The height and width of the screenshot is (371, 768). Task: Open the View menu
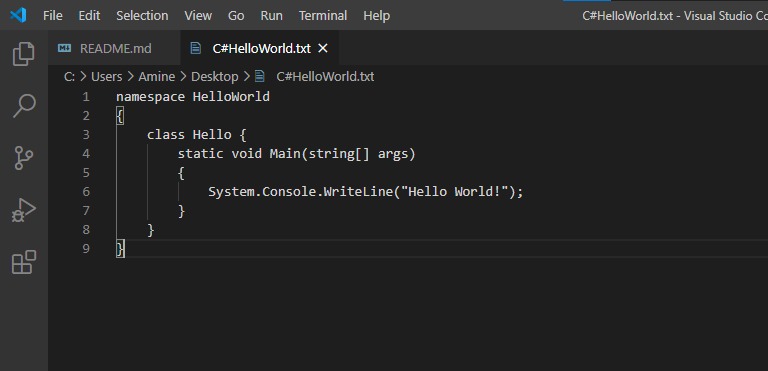[x=198, y=16]
